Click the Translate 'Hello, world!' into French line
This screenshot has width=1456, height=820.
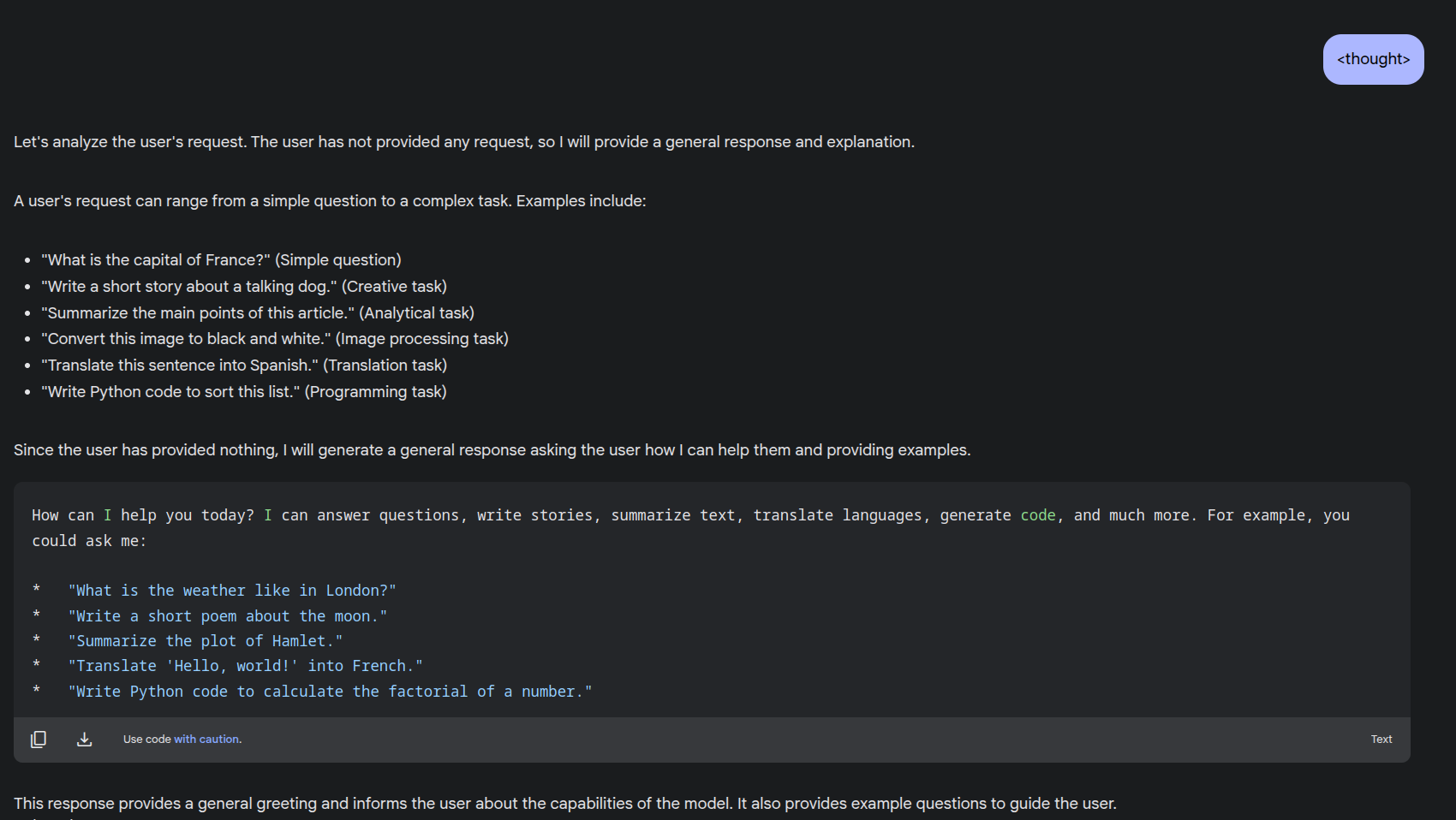(x=246, y=666)
